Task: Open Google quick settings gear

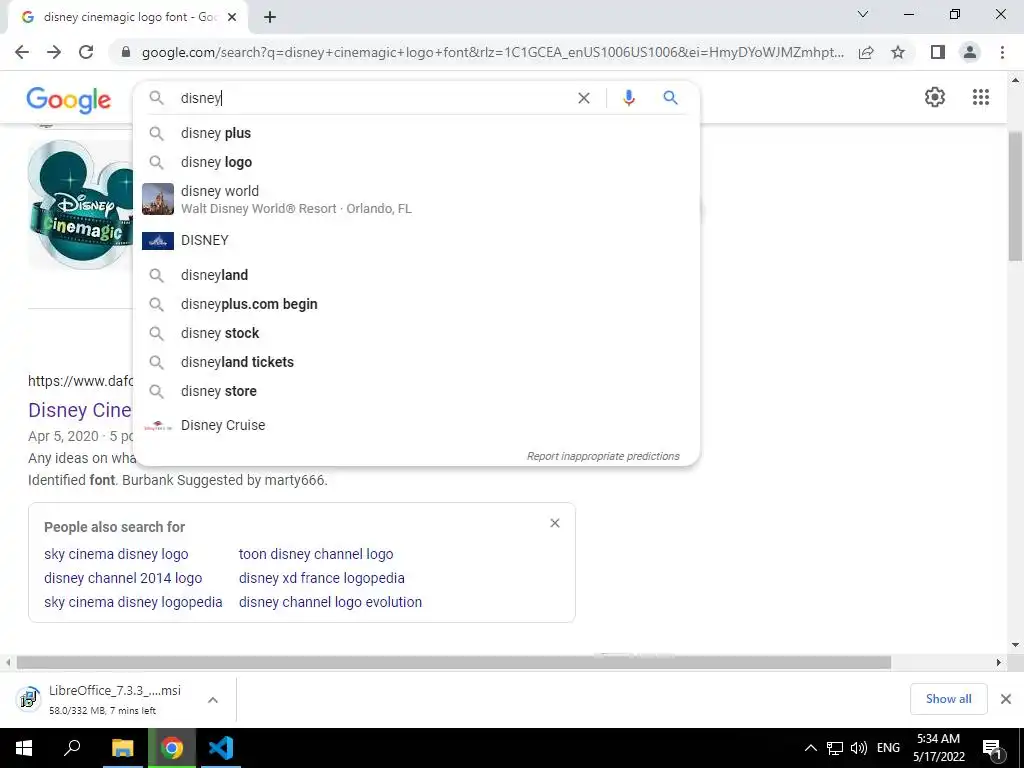Action: click(935, 97)
